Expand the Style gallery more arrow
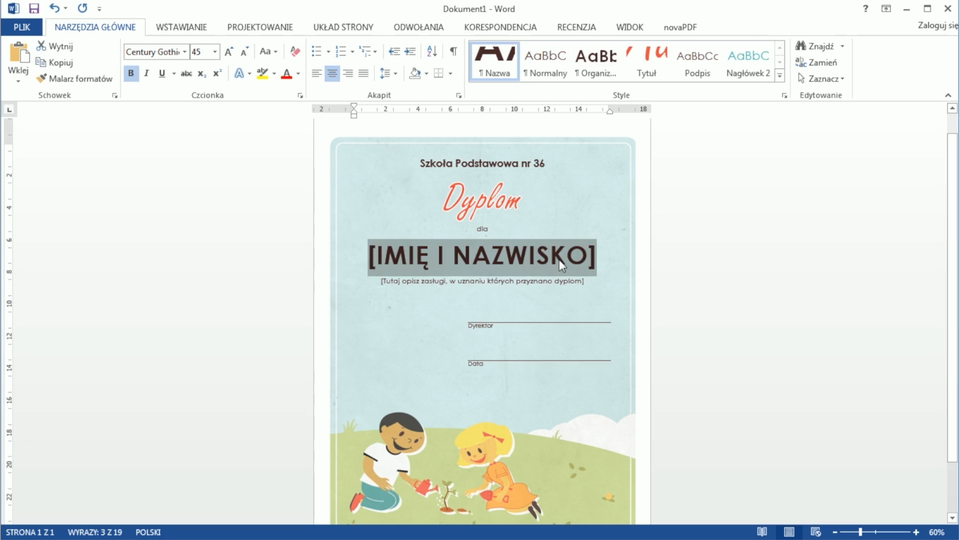This screenshot has height=540, width=960. pos(780,76)
